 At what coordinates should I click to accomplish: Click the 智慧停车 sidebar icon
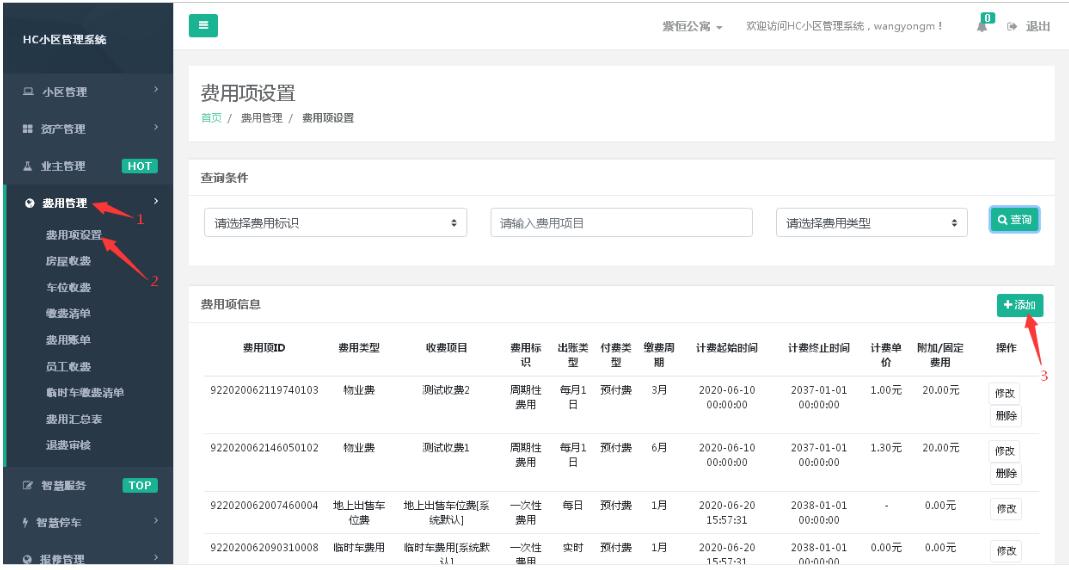coord(27,521)
